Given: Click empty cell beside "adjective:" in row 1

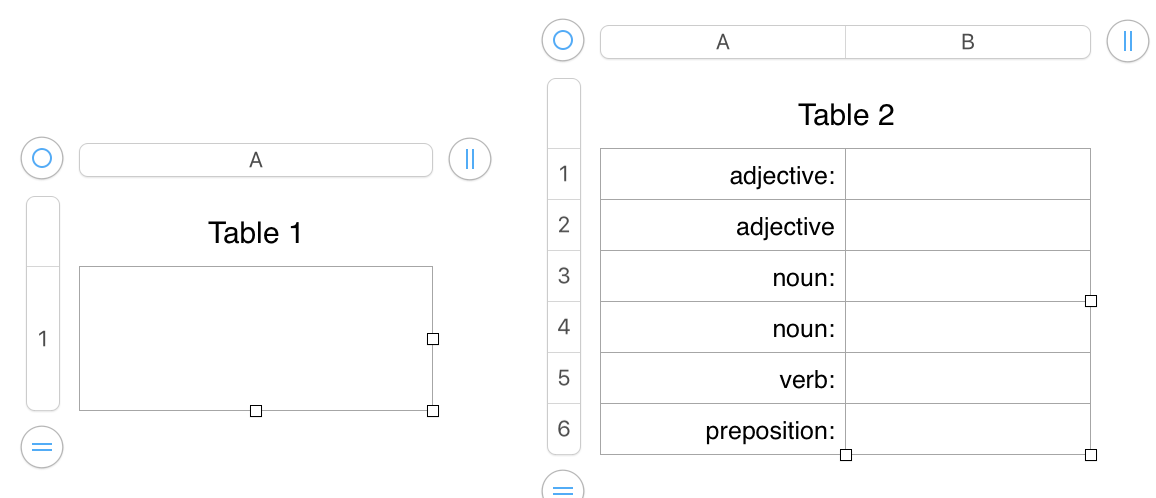Looking at the screenshot, I should click(967, 175).
